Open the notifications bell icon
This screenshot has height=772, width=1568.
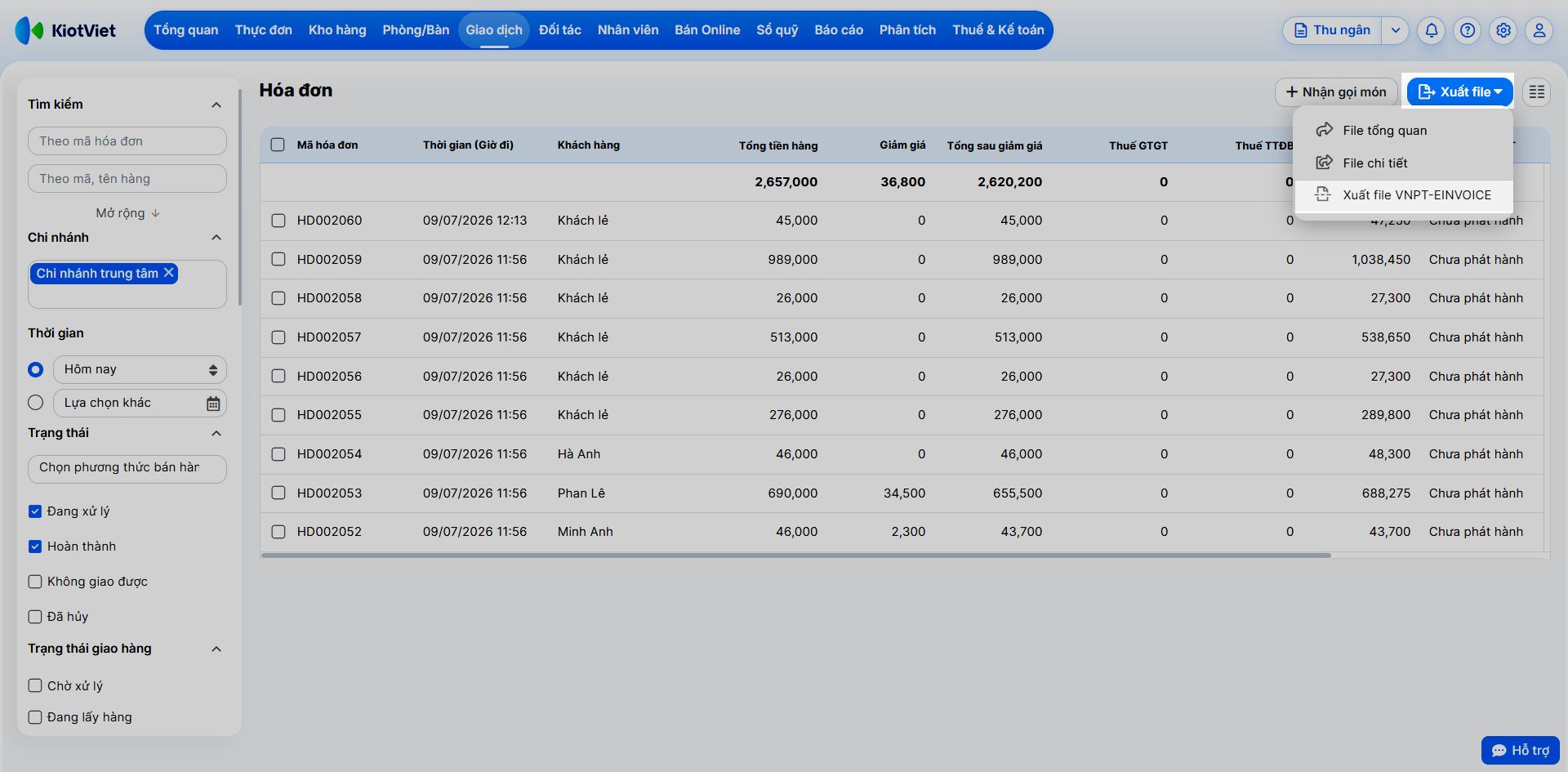coord(1432,30)
